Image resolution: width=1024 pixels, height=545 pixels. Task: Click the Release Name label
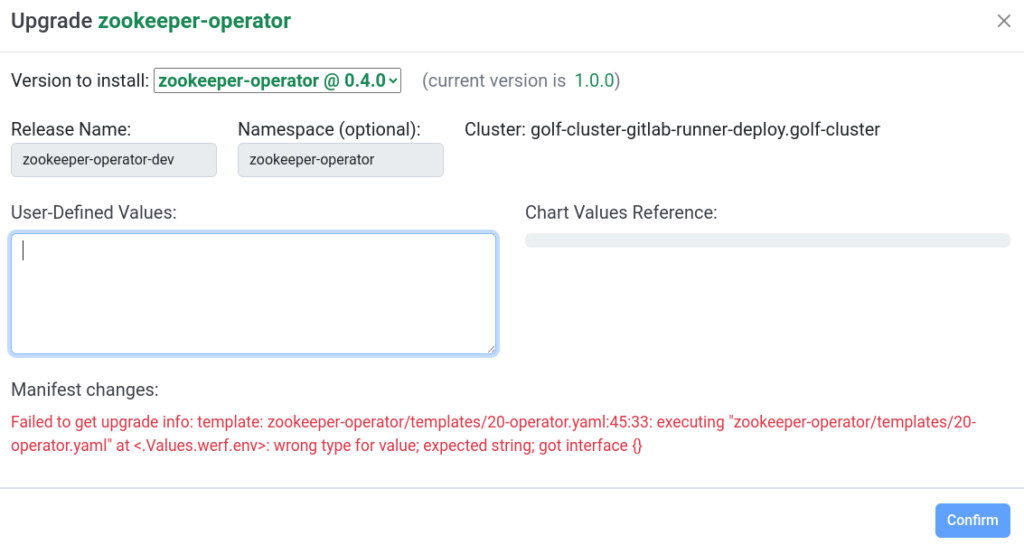[x=71, y=130]
